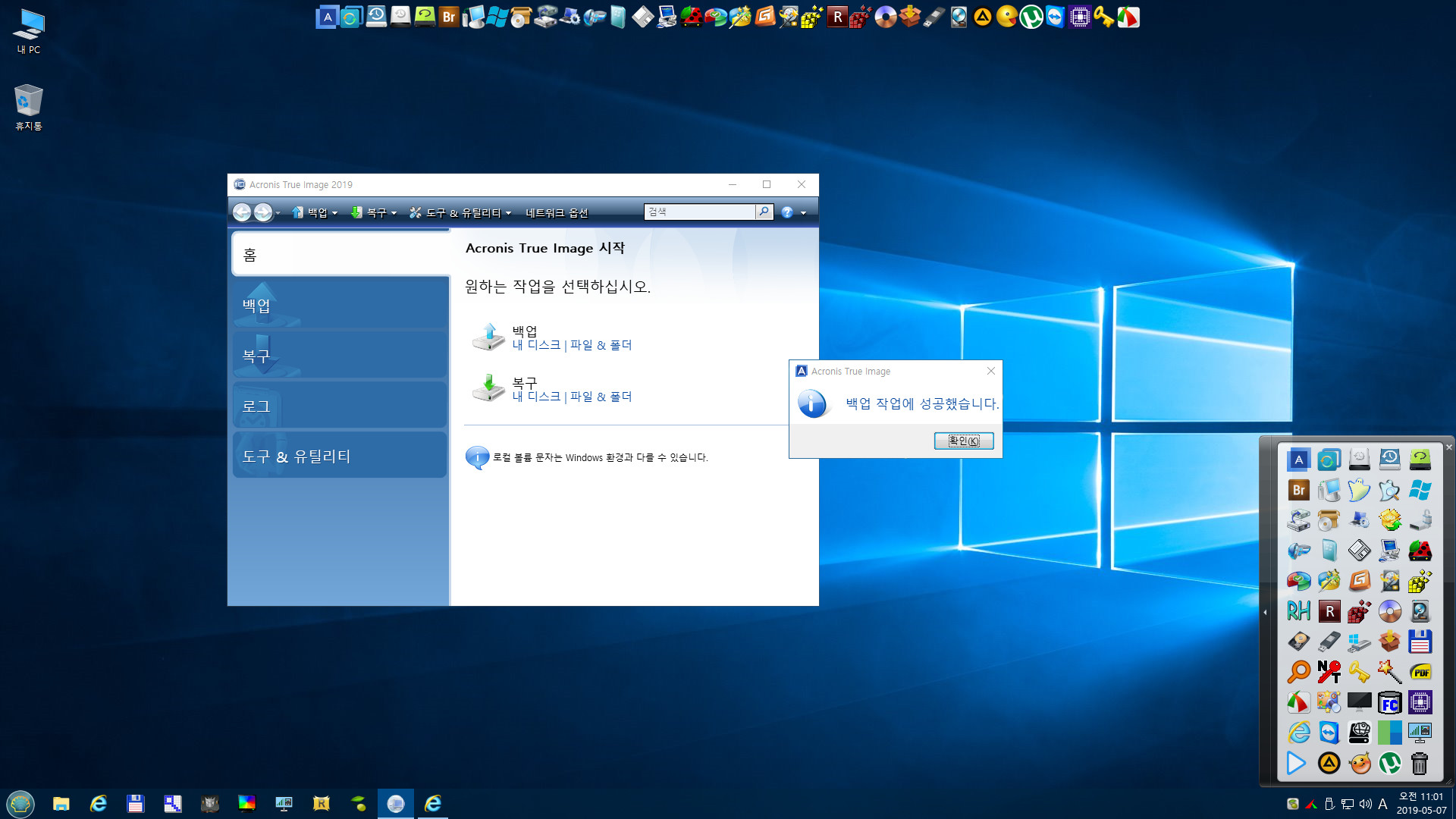
Task: Collapse the launcher panel with its left arrow
Action: pyautogui.click(x=1265, y=612)
